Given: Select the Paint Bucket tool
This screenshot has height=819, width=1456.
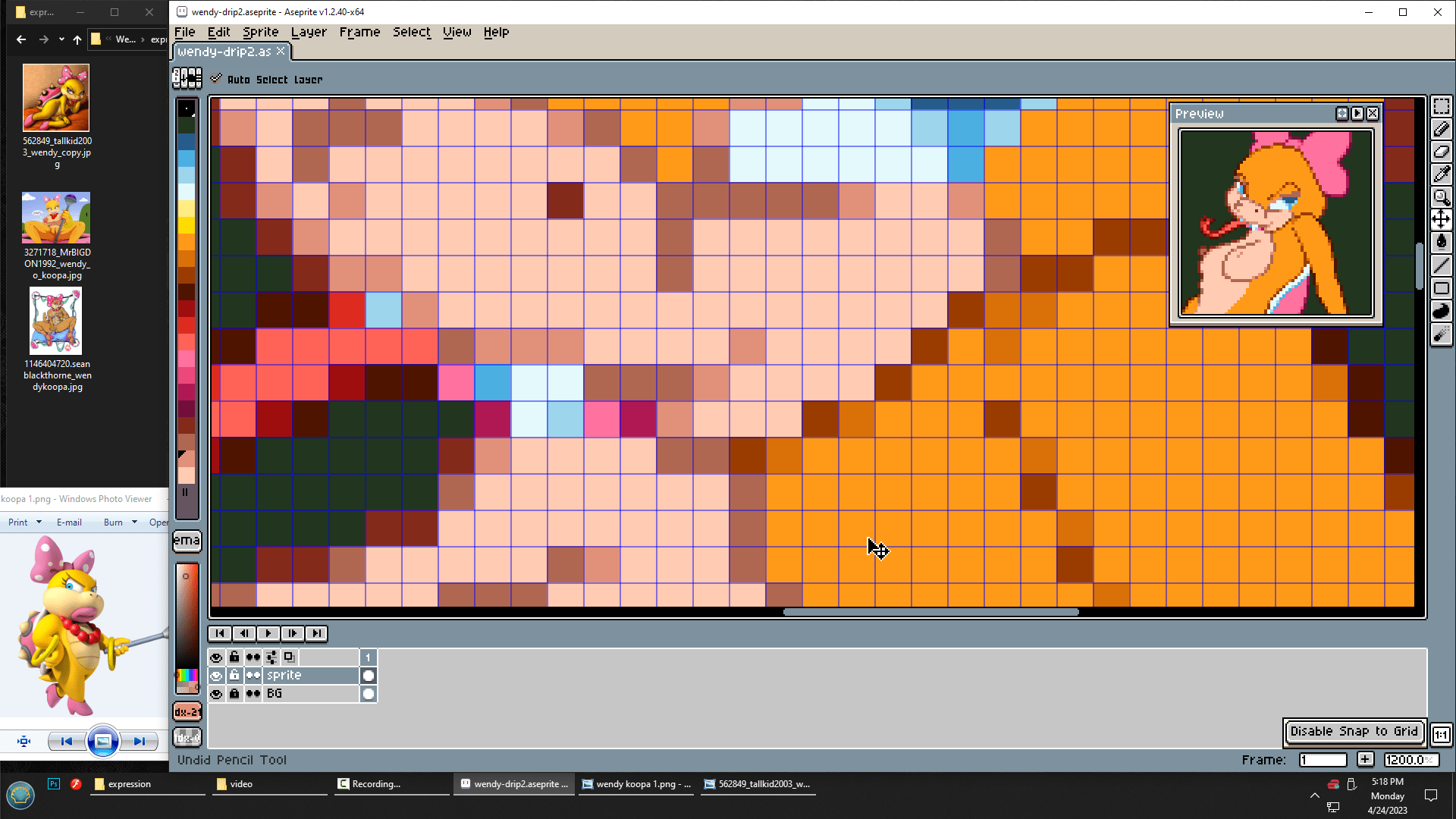Looking at the screenshot, I should click(x=1441, y=243).
